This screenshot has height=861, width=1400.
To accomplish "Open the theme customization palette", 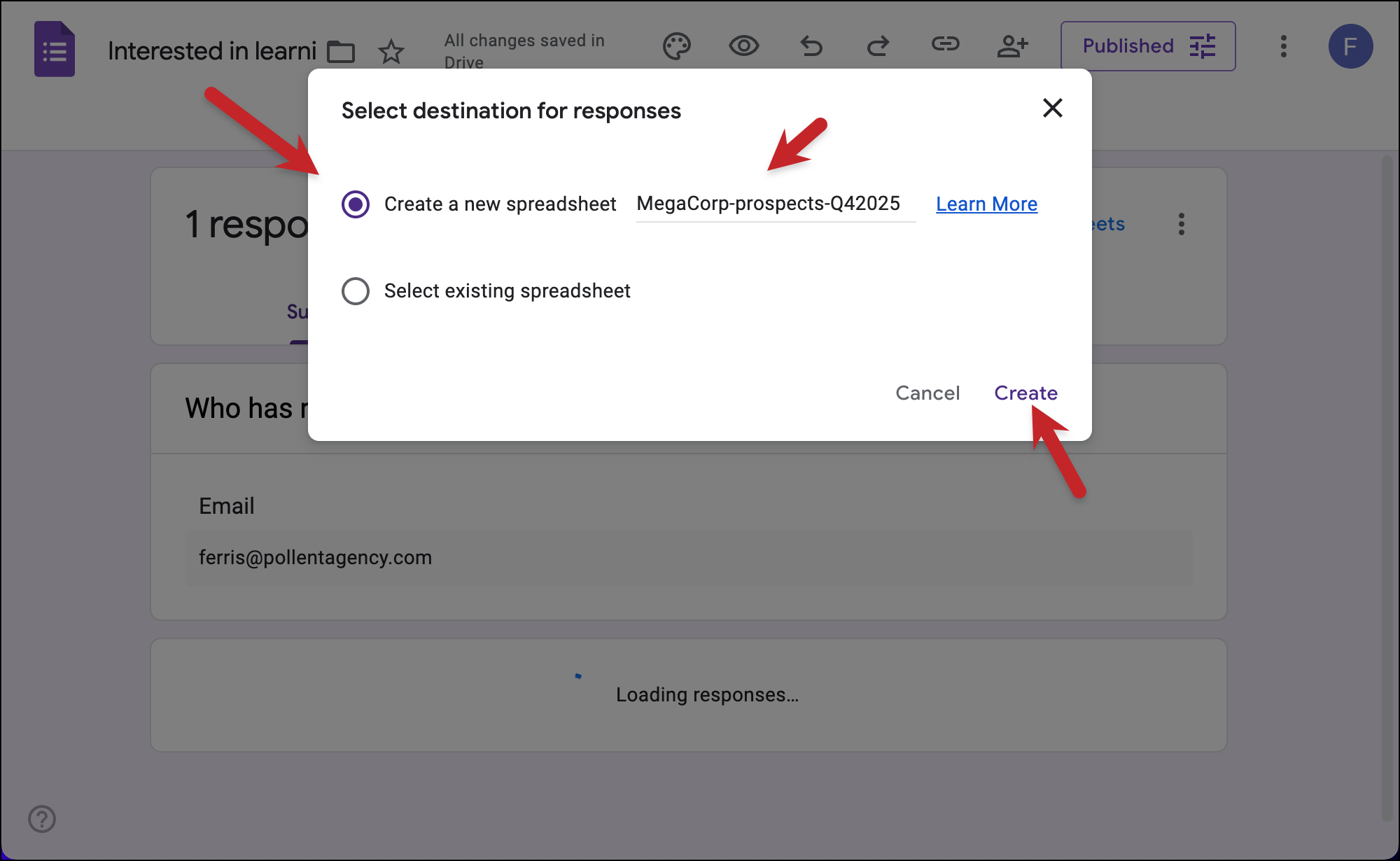I will pos(676,46).
